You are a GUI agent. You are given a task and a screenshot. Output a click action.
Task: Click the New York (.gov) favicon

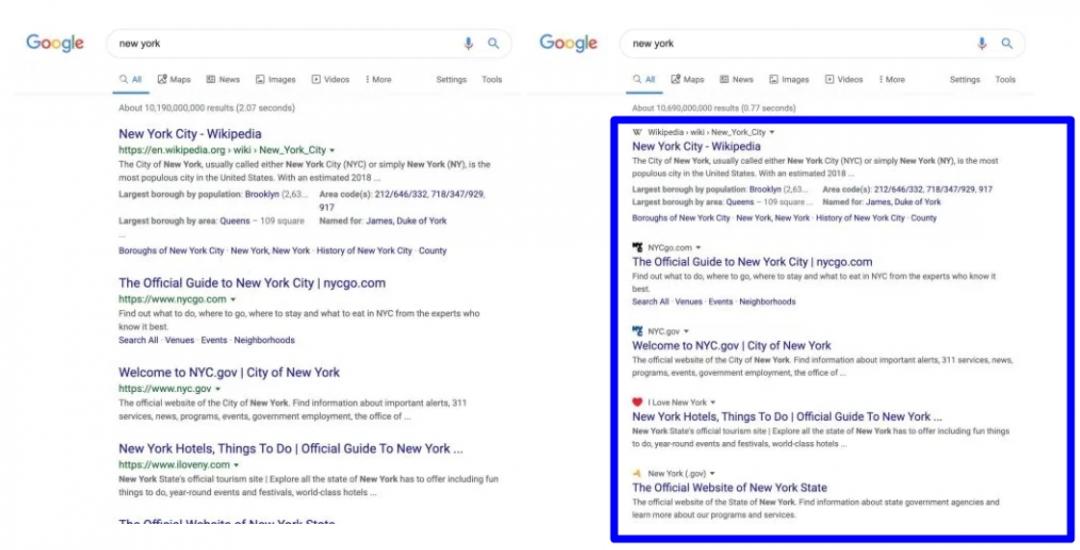pyautogui.click(x=637, y=474)
